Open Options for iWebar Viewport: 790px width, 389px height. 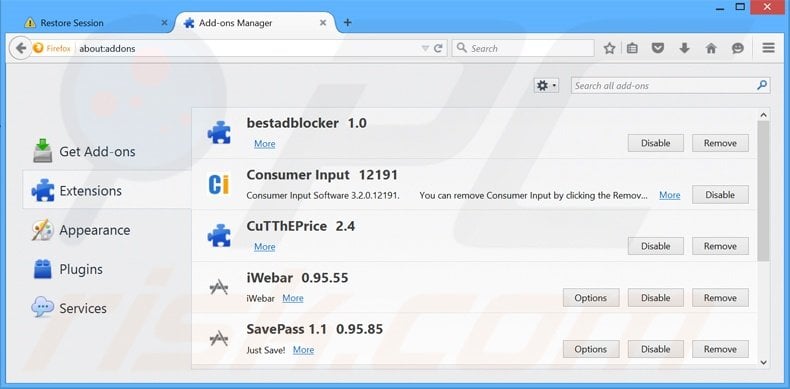pyautogui.click(x=590, y=298)
